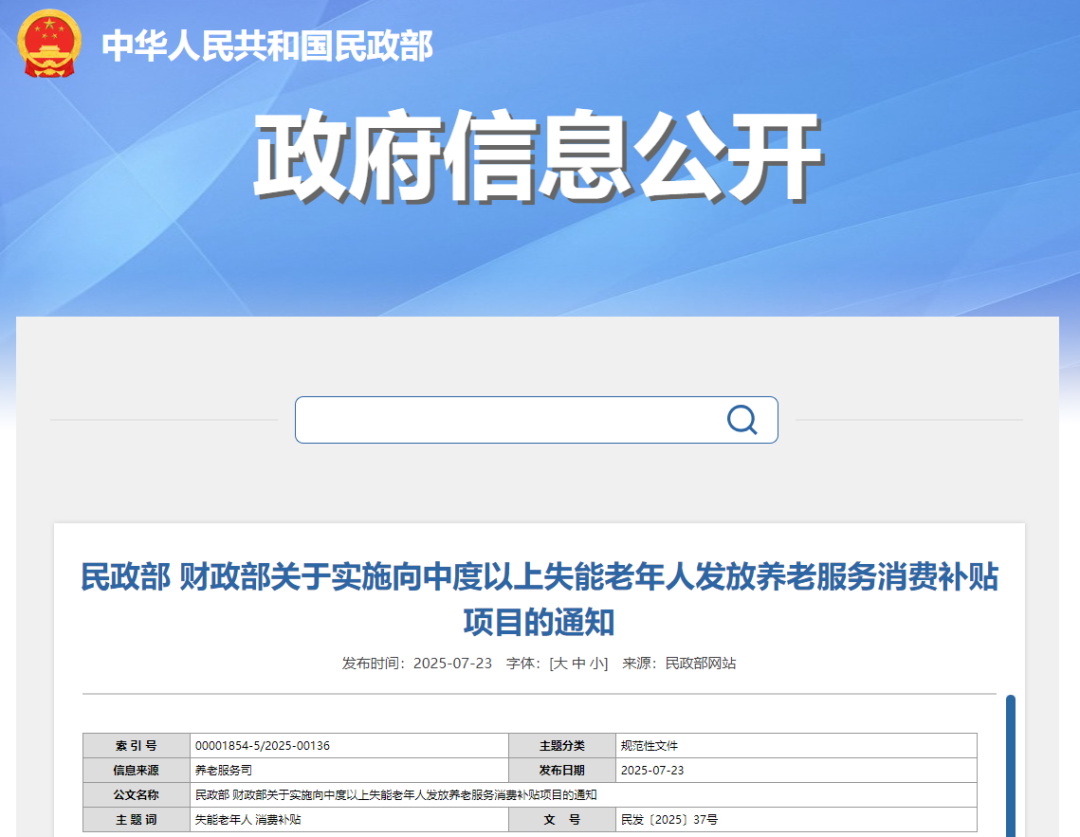Set font size to 大
The height and width of the screenshot is (837, 1080).
pos(561,663)
